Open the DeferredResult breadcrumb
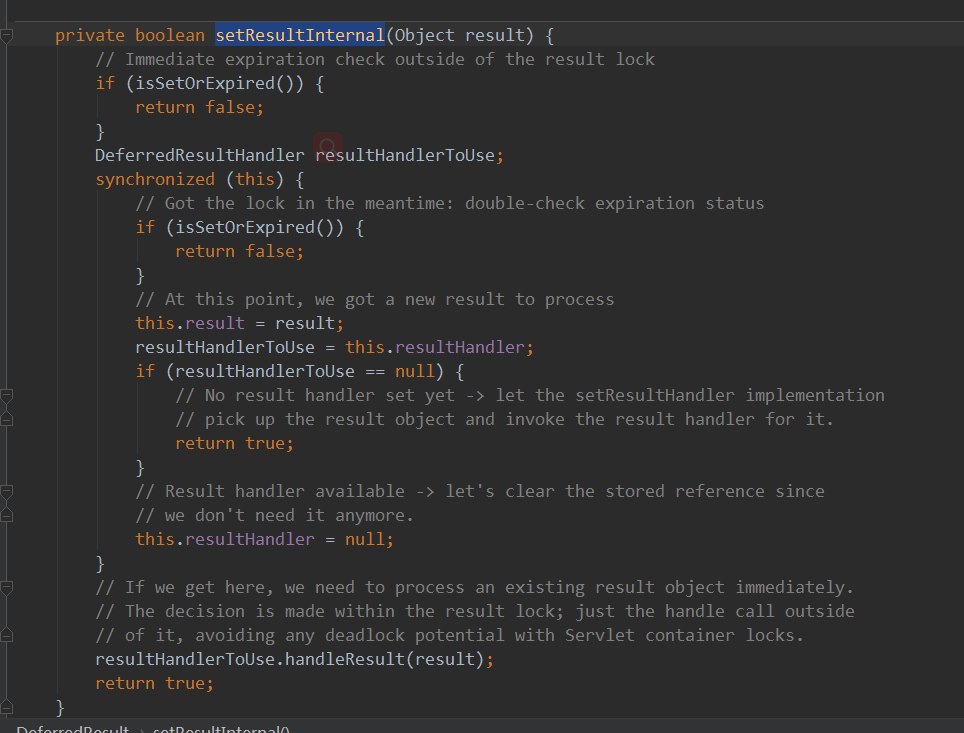 coord(72,729)
